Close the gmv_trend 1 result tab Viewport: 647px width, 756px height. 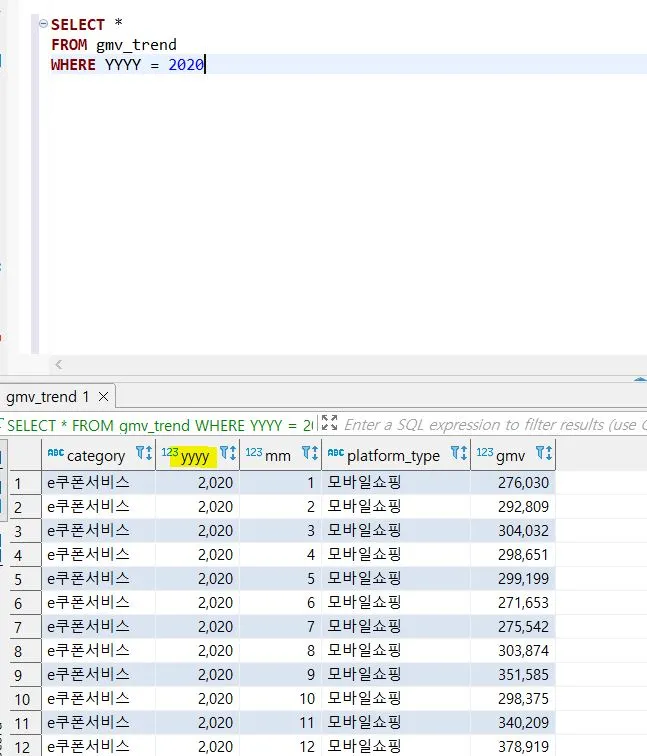coord(103,397)
